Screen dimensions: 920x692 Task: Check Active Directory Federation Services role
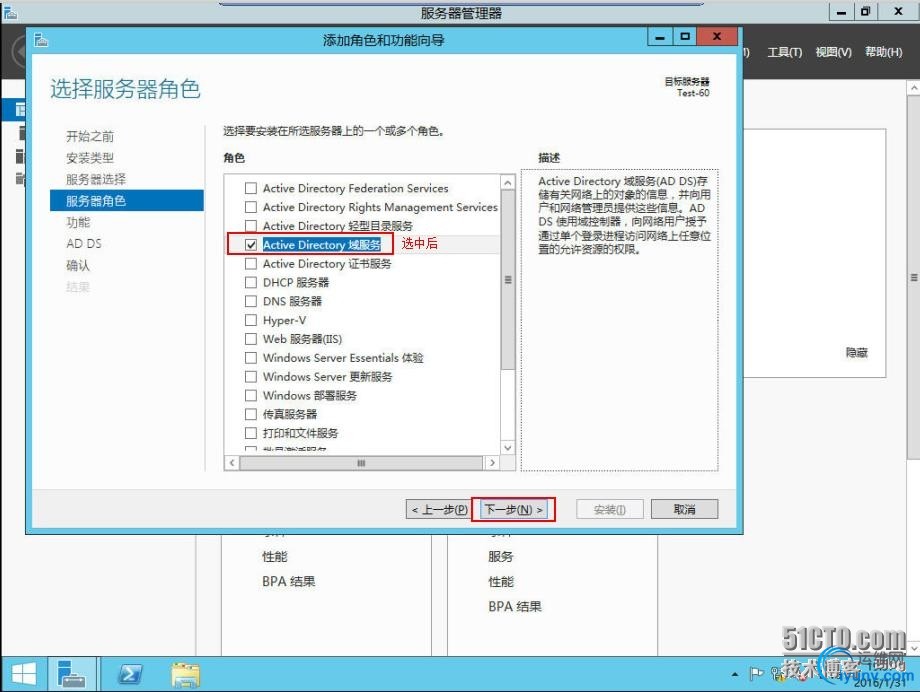tap(251, 188)
